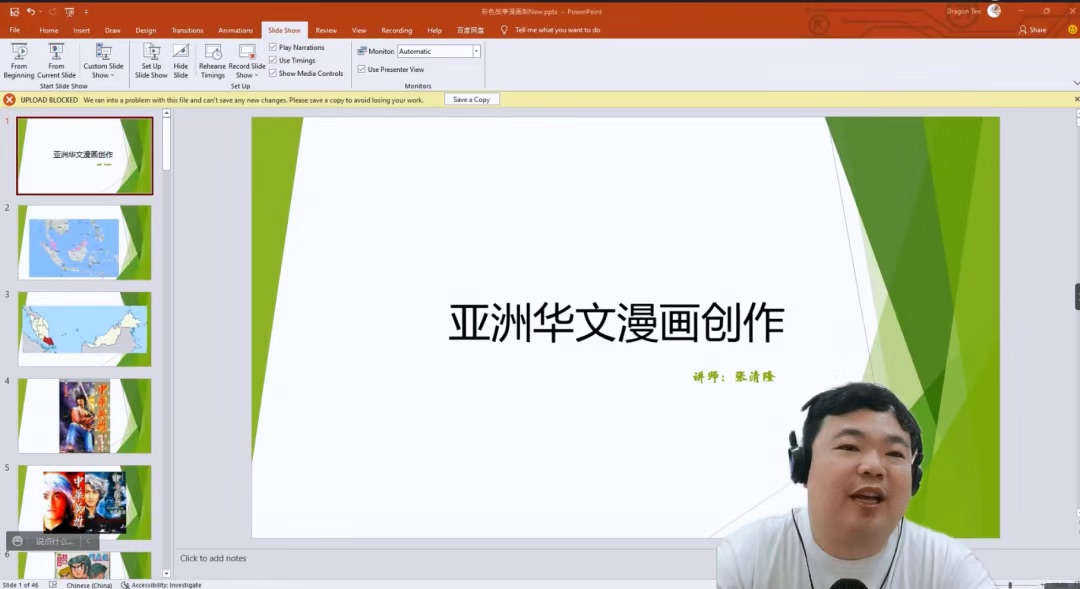Switch to the Review tab
Screen dimensions: 1080x589
click(326, 30)
